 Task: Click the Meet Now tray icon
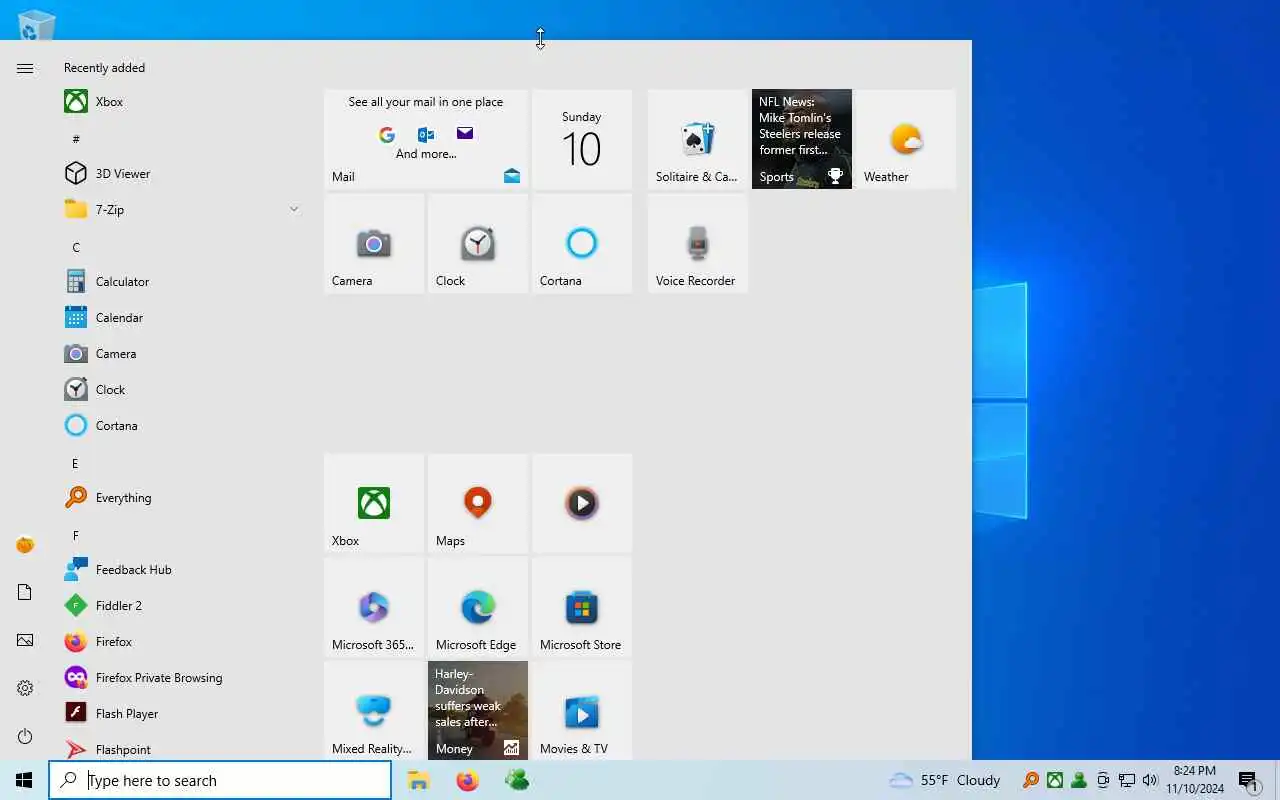pyautogui.click(x=1102, y=780)
